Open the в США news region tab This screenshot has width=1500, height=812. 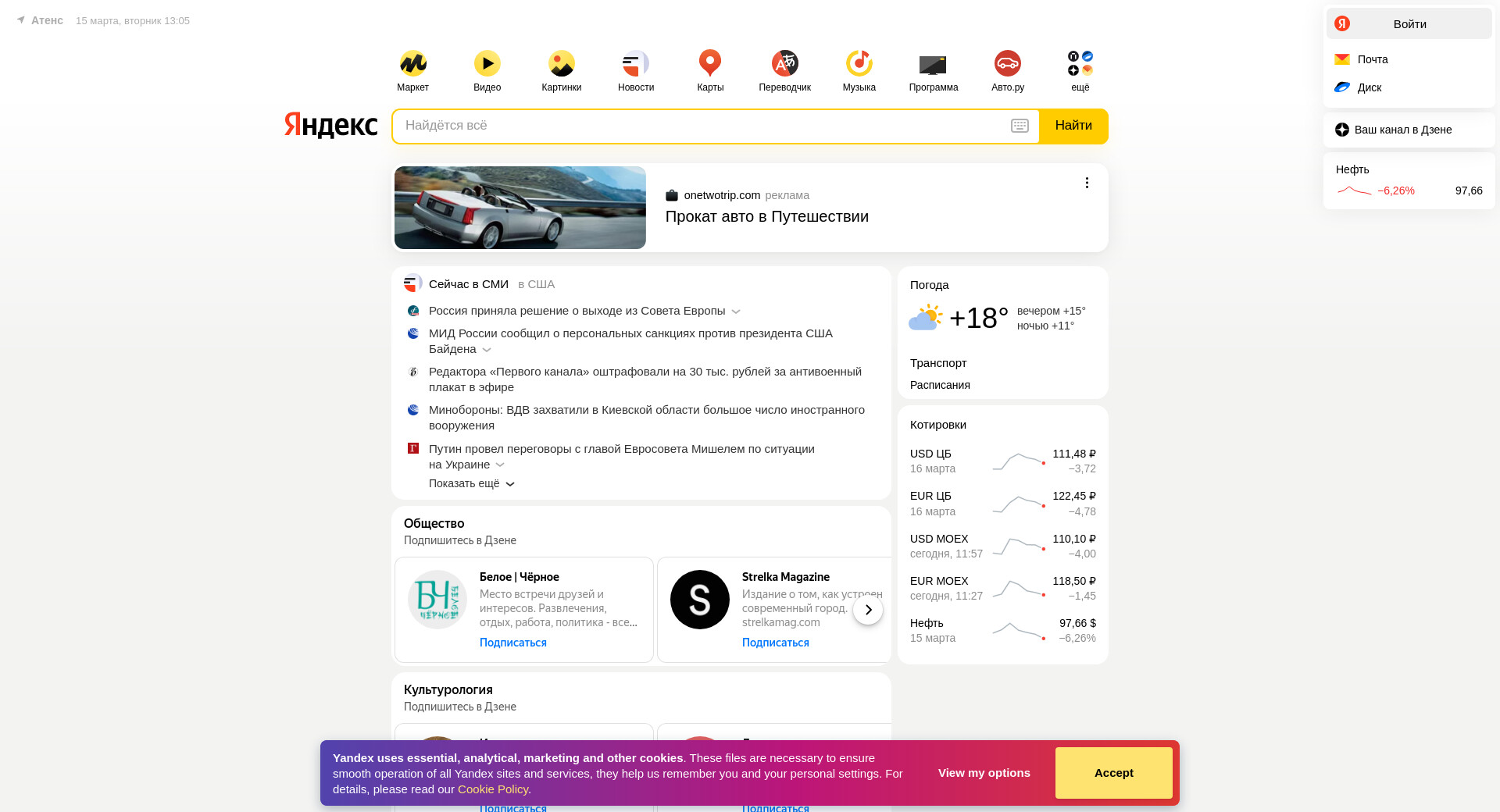click(537, 284)
